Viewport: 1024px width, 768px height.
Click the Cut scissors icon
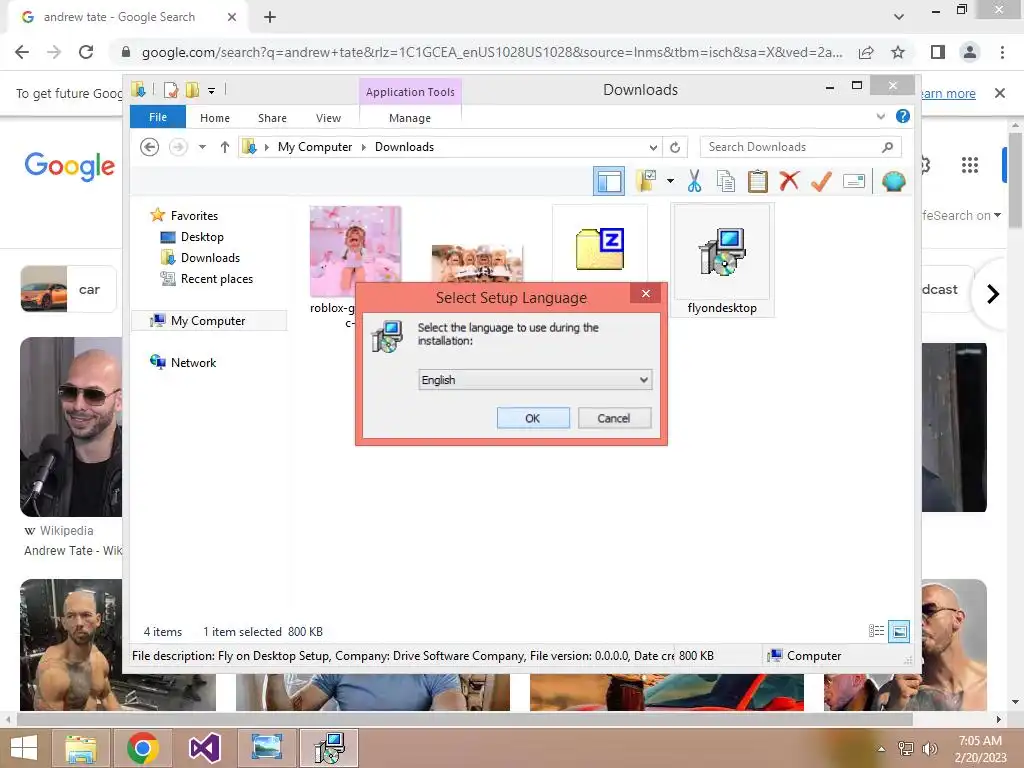click(x=694, y=181)
